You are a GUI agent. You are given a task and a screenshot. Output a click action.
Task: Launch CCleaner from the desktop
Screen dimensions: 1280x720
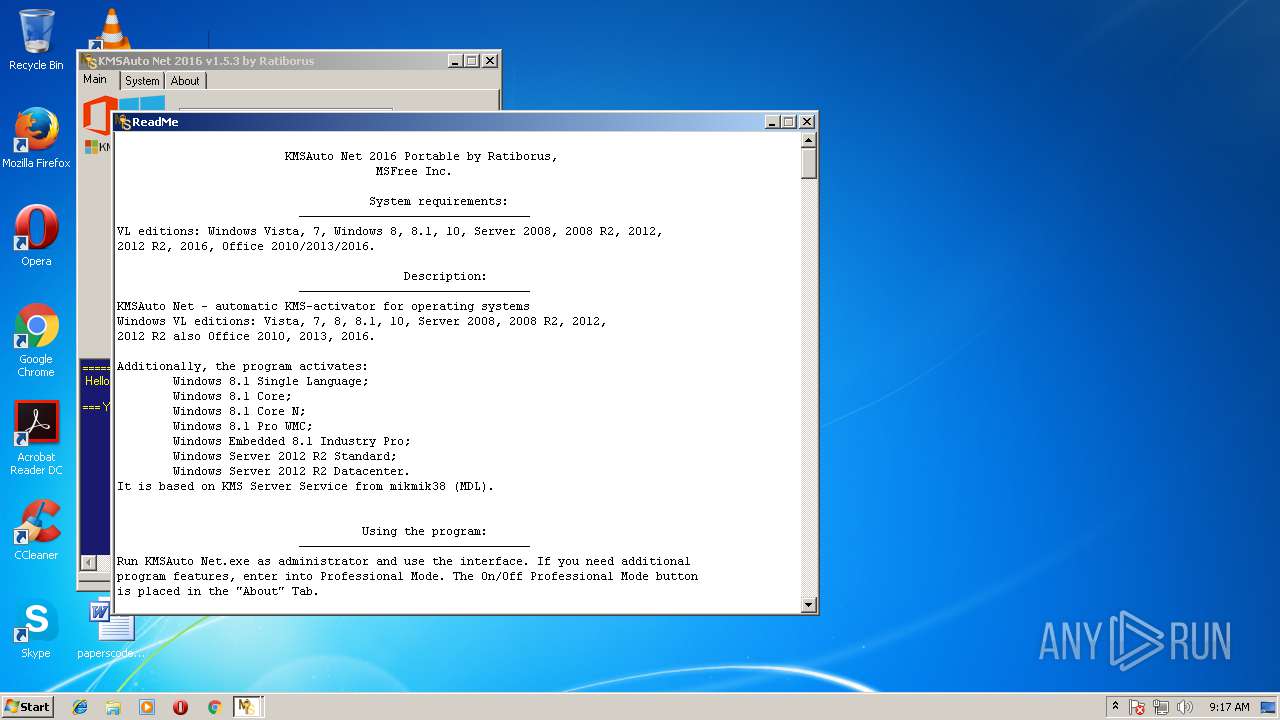pyautogui.click(x=36, y=530)
